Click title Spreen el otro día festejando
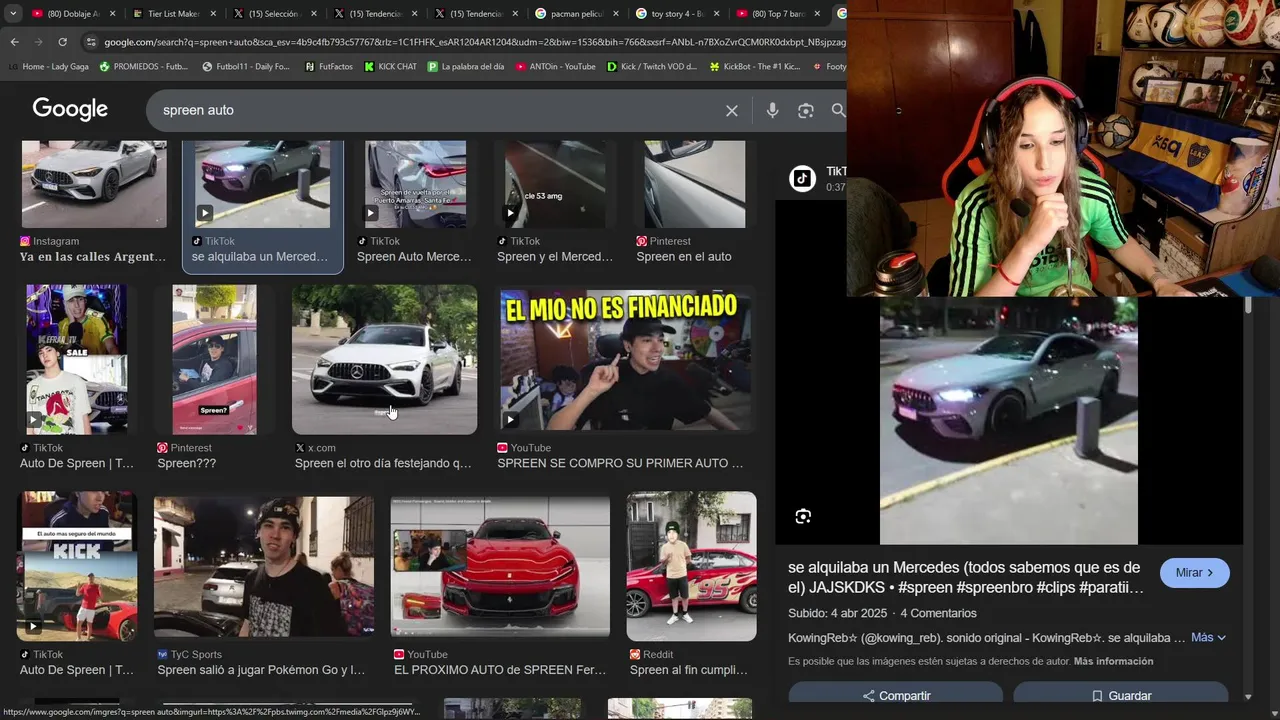Screen dimensions: 1280x720 [383, 463]
